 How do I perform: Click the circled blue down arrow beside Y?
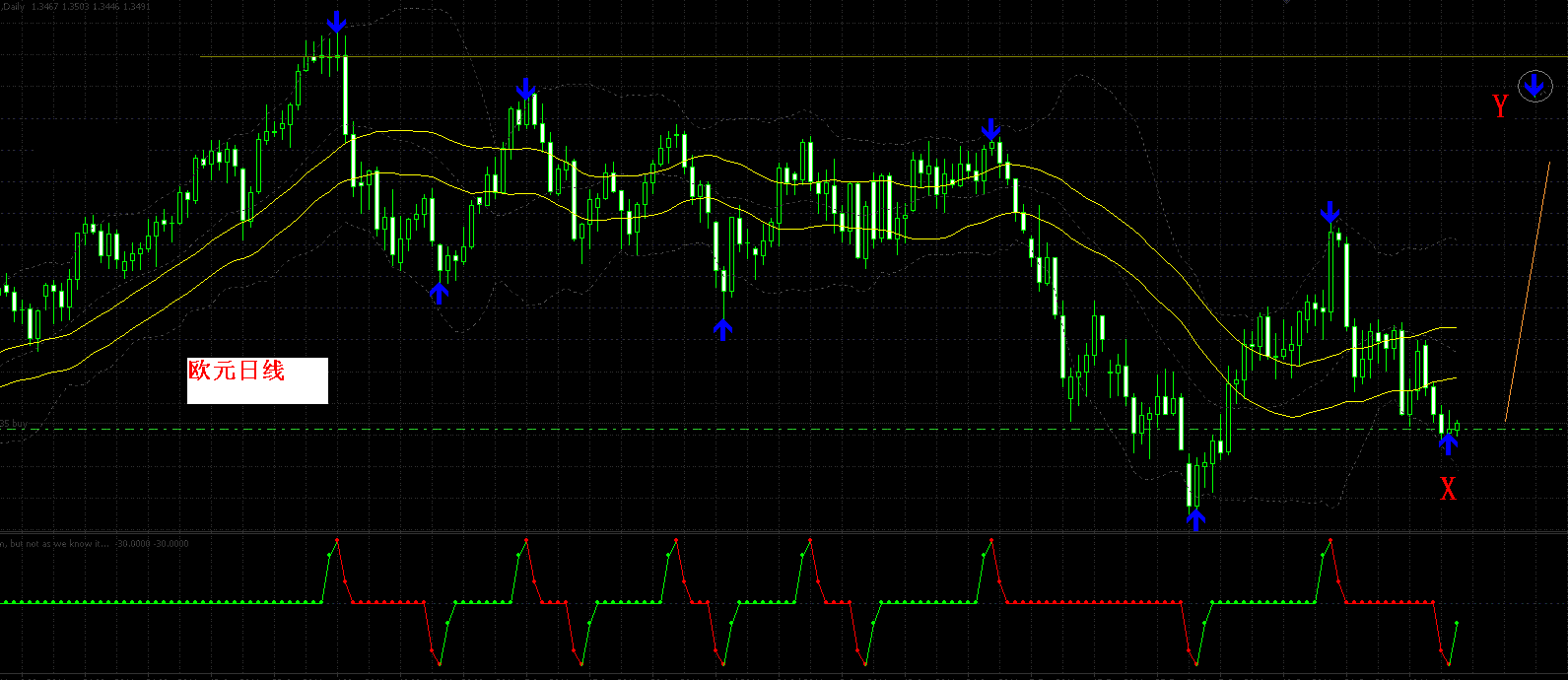1534,86
